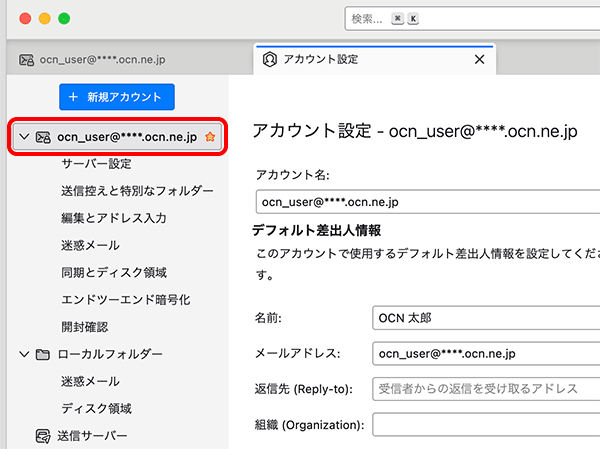Select 編集とアドレス入力 in sidebar
The image size is (600, 449).
coord(113,218)
